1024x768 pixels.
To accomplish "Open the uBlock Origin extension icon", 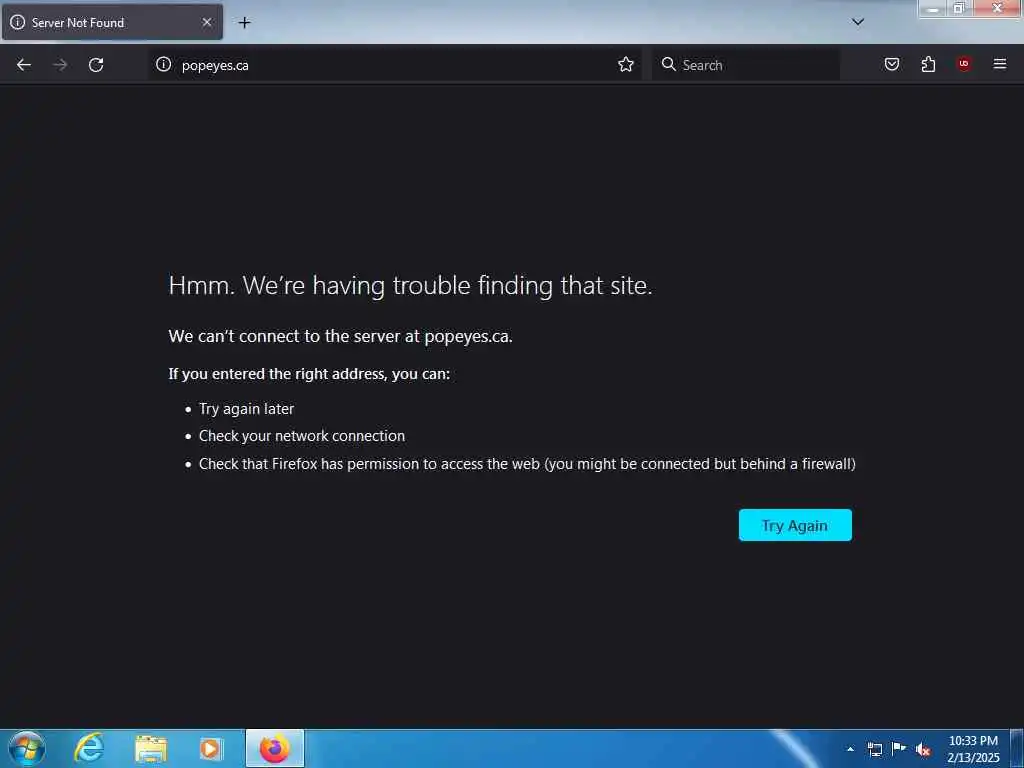I will tap(963, 63).
